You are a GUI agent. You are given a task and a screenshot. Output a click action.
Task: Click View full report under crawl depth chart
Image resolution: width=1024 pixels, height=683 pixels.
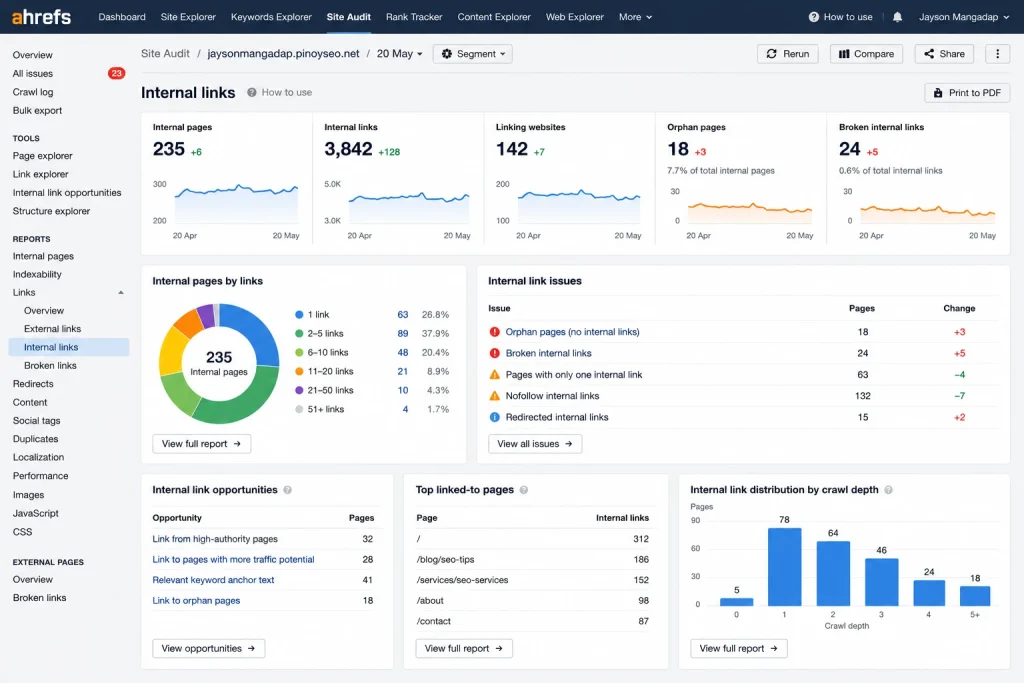739,648
